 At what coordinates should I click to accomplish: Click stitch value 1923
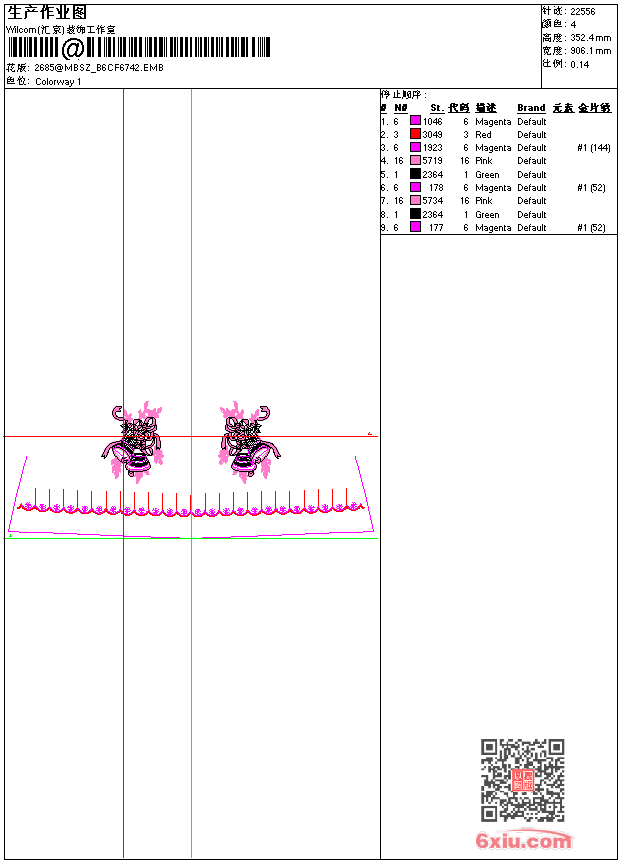(432, 148)
